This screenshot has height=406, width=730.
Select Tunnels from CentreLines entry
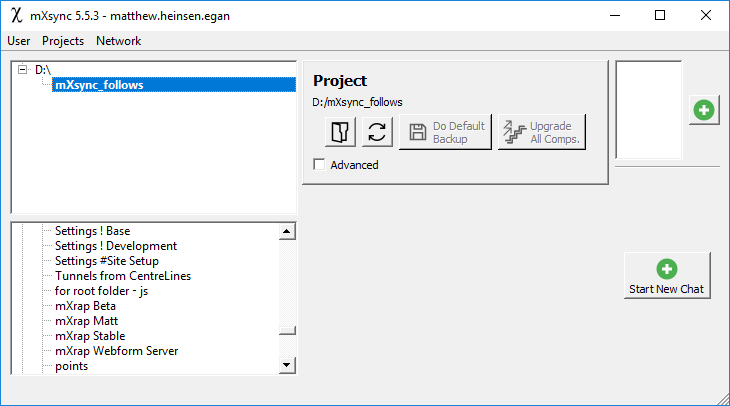pyautogui.click(x=123, y=276)
